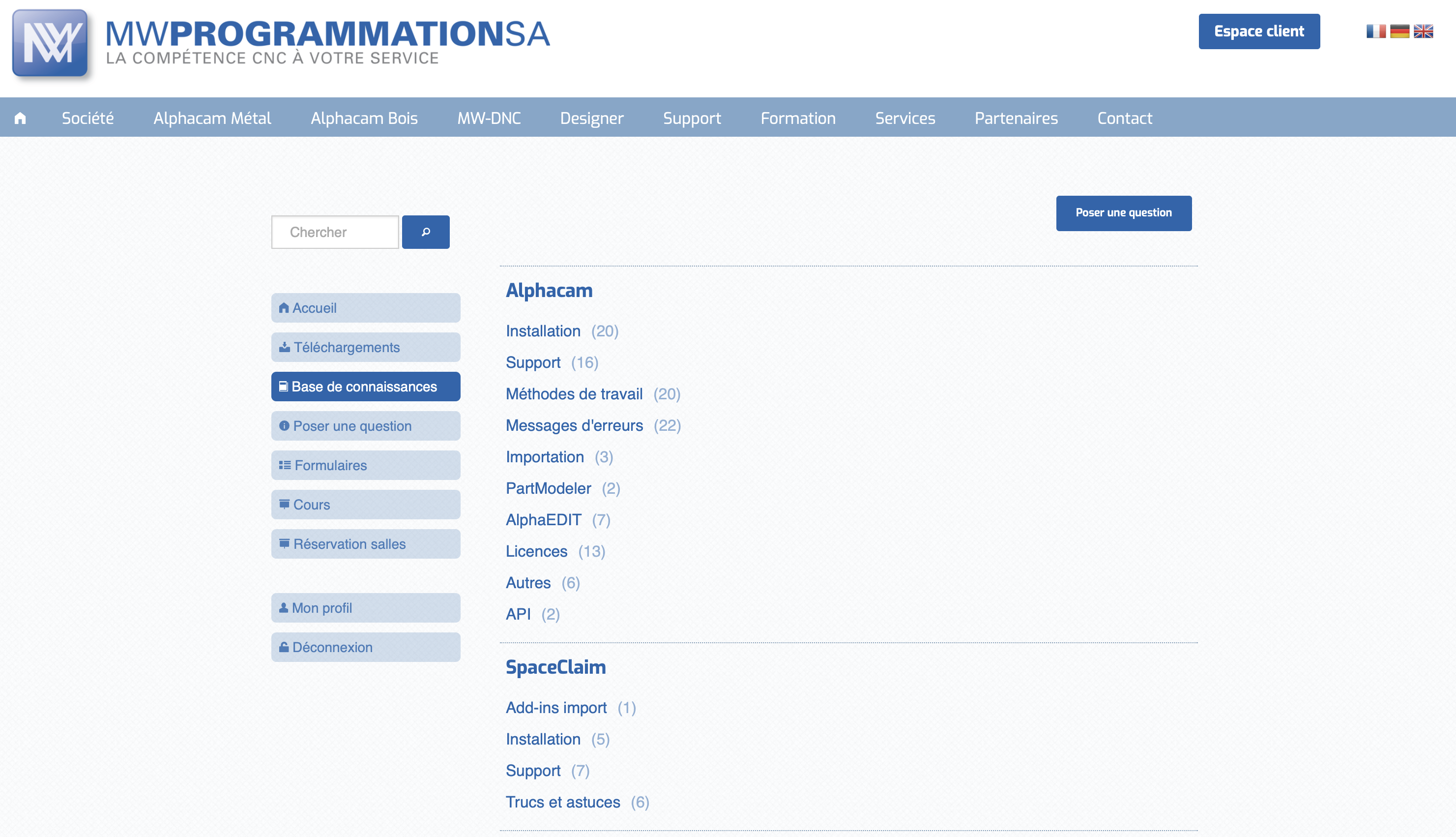
Task: Click the MW Programmation logo
Action: 51,44
